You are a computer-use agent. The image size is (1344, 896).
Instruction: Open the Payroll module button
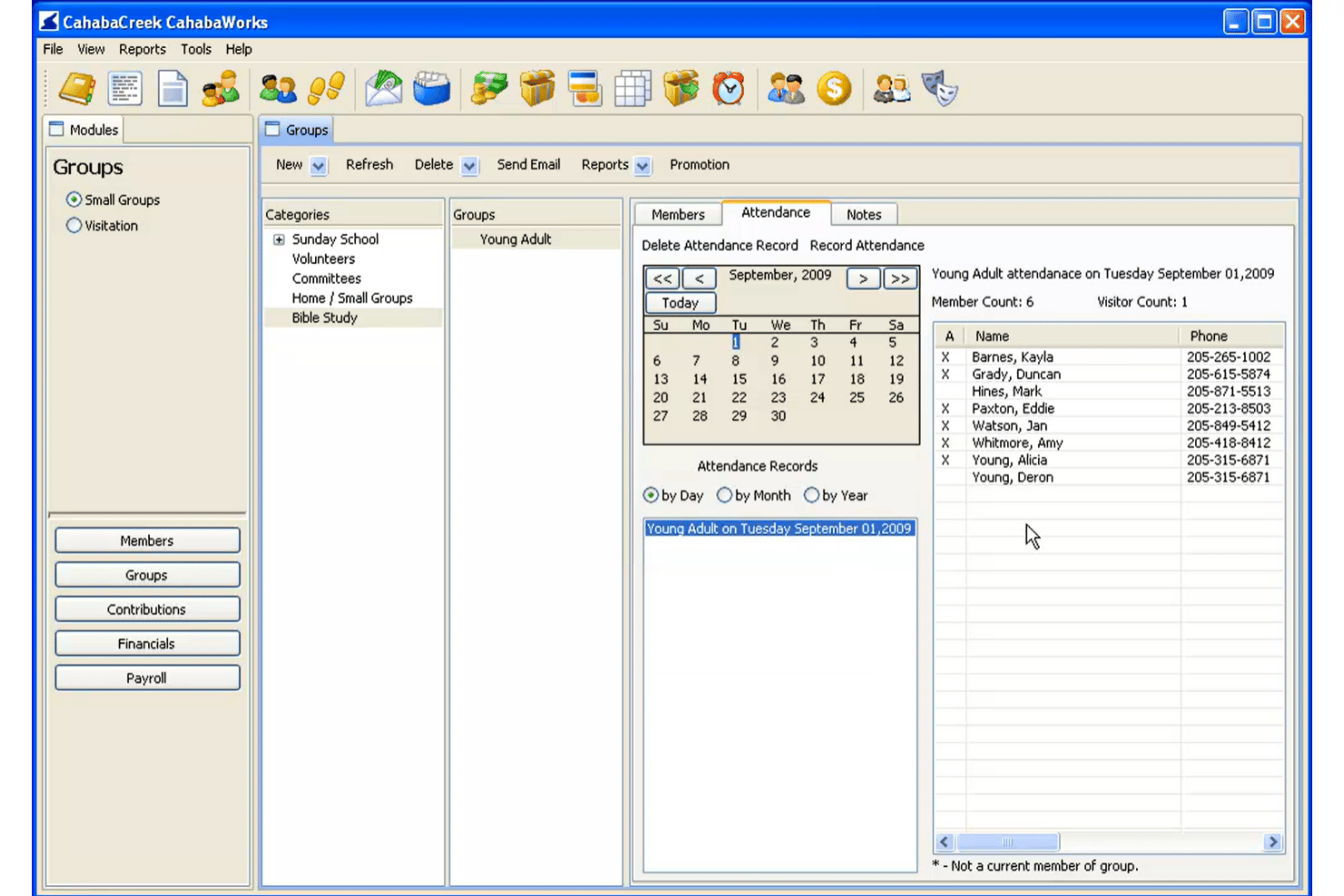pyautogui.click(x=147, y=678)
